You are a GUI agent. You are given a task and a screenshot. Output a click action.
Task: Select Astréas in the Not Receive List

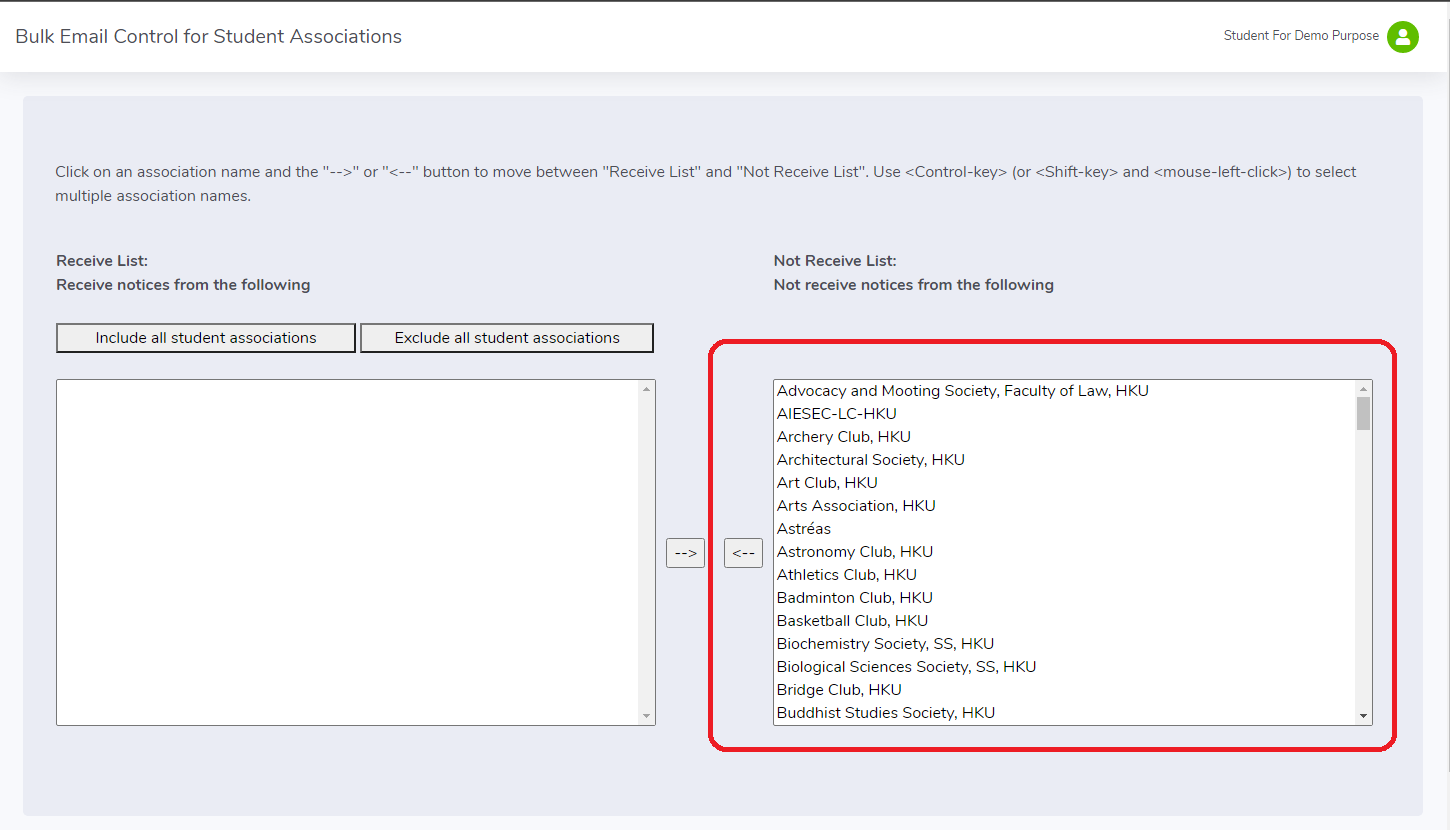(x=803, y=528)
